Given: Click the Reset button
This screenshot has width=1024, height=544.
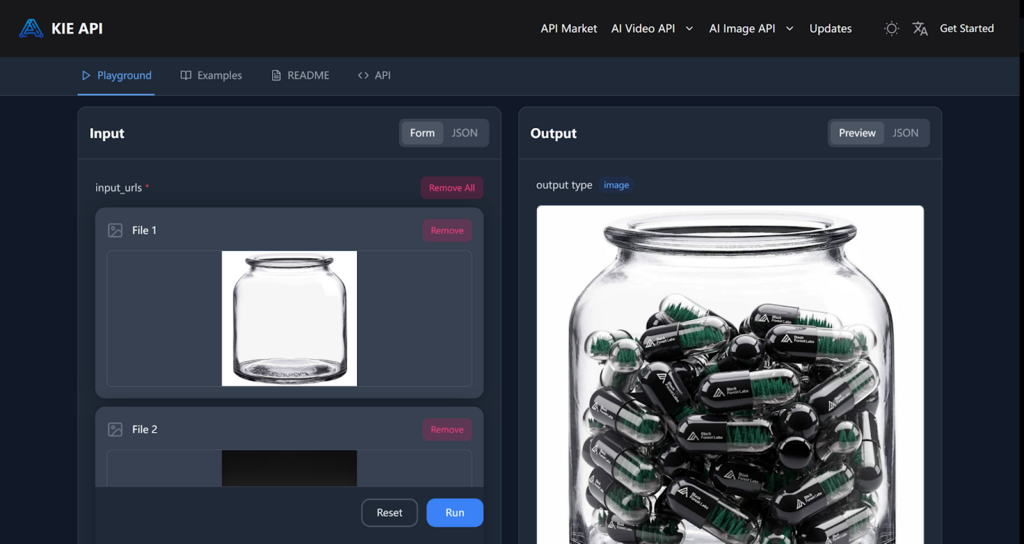Looking at the screenshot, I should (389, 513).
